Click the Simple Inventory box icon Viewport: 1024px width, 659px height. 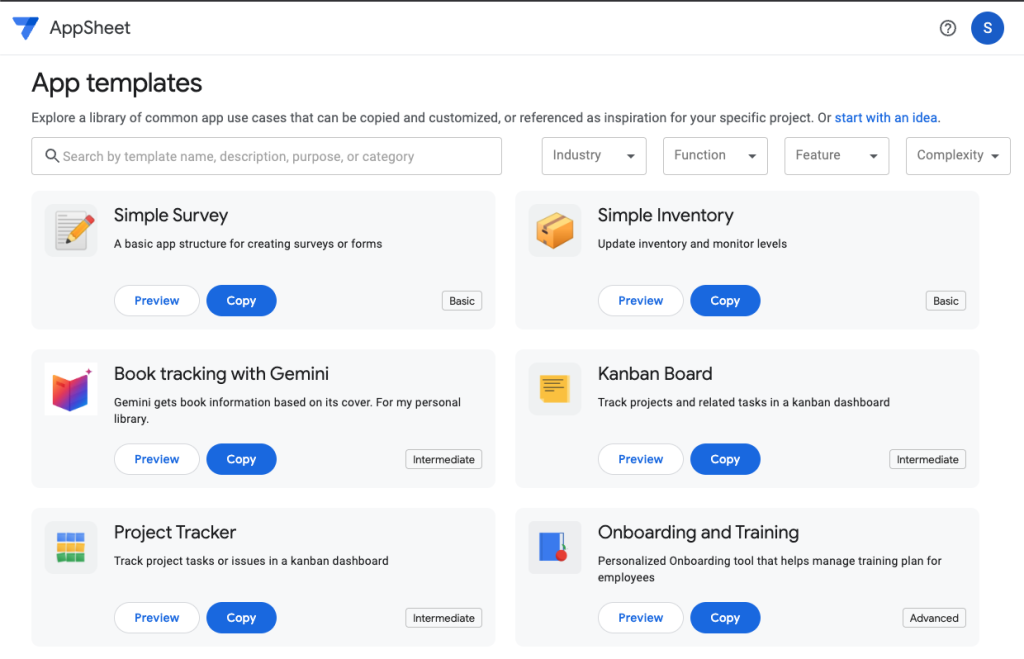554,229
